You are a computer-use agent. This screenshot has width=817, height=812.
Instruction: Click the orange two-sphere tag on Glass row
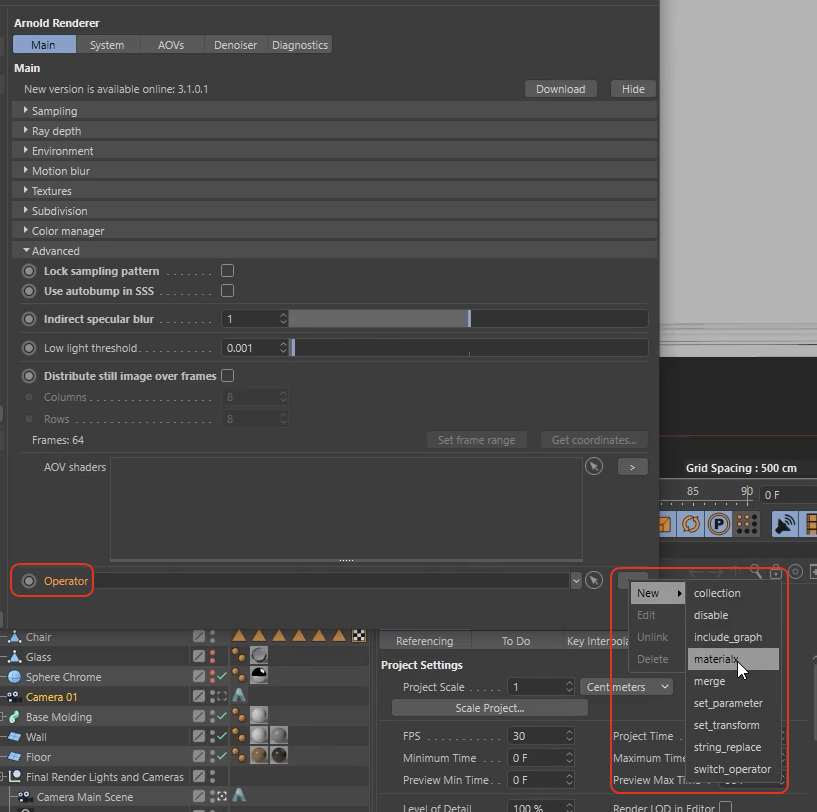(239, 655)
